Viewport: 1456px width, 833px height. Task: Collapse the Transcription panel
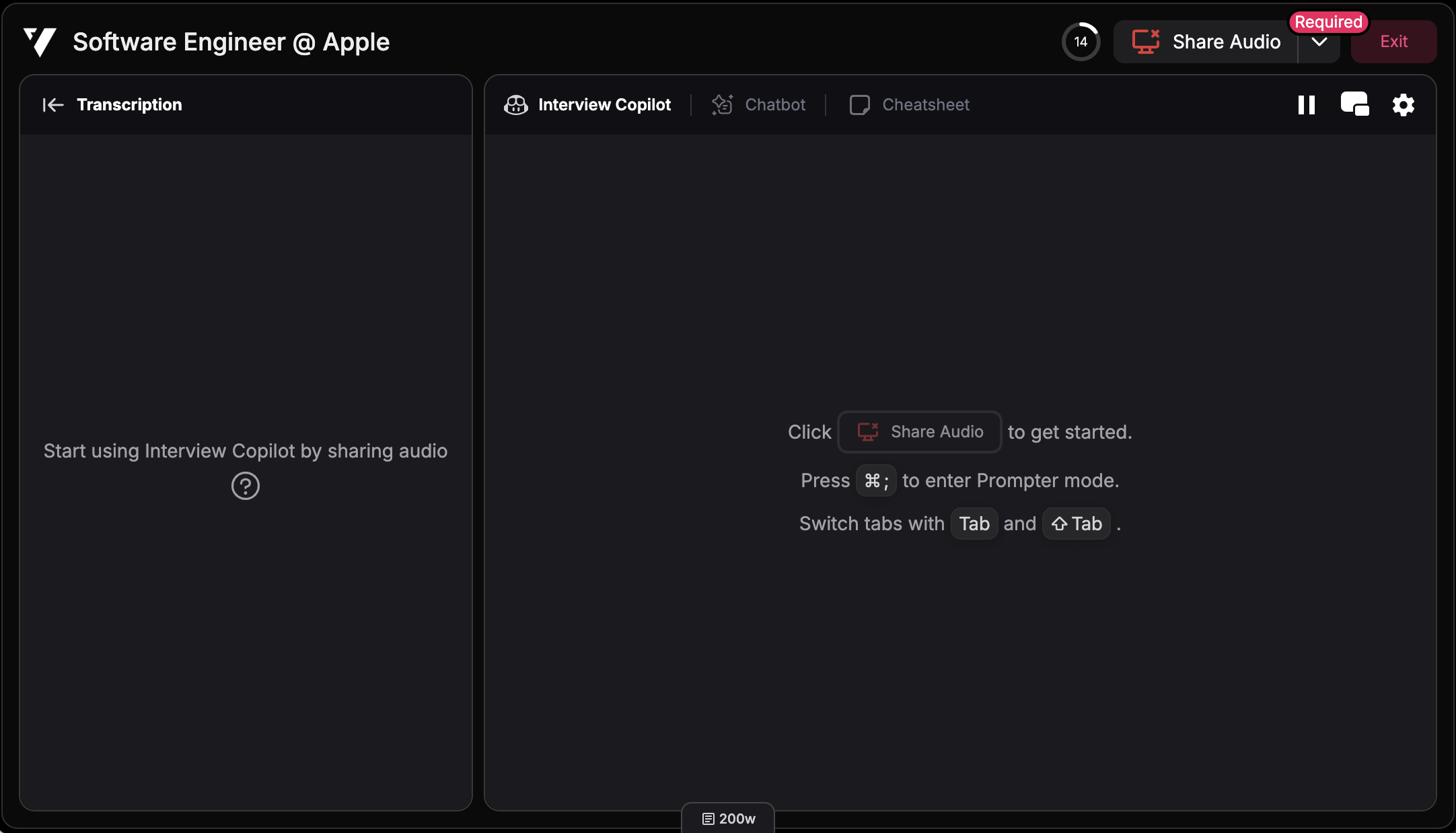(x=53, y=104)
